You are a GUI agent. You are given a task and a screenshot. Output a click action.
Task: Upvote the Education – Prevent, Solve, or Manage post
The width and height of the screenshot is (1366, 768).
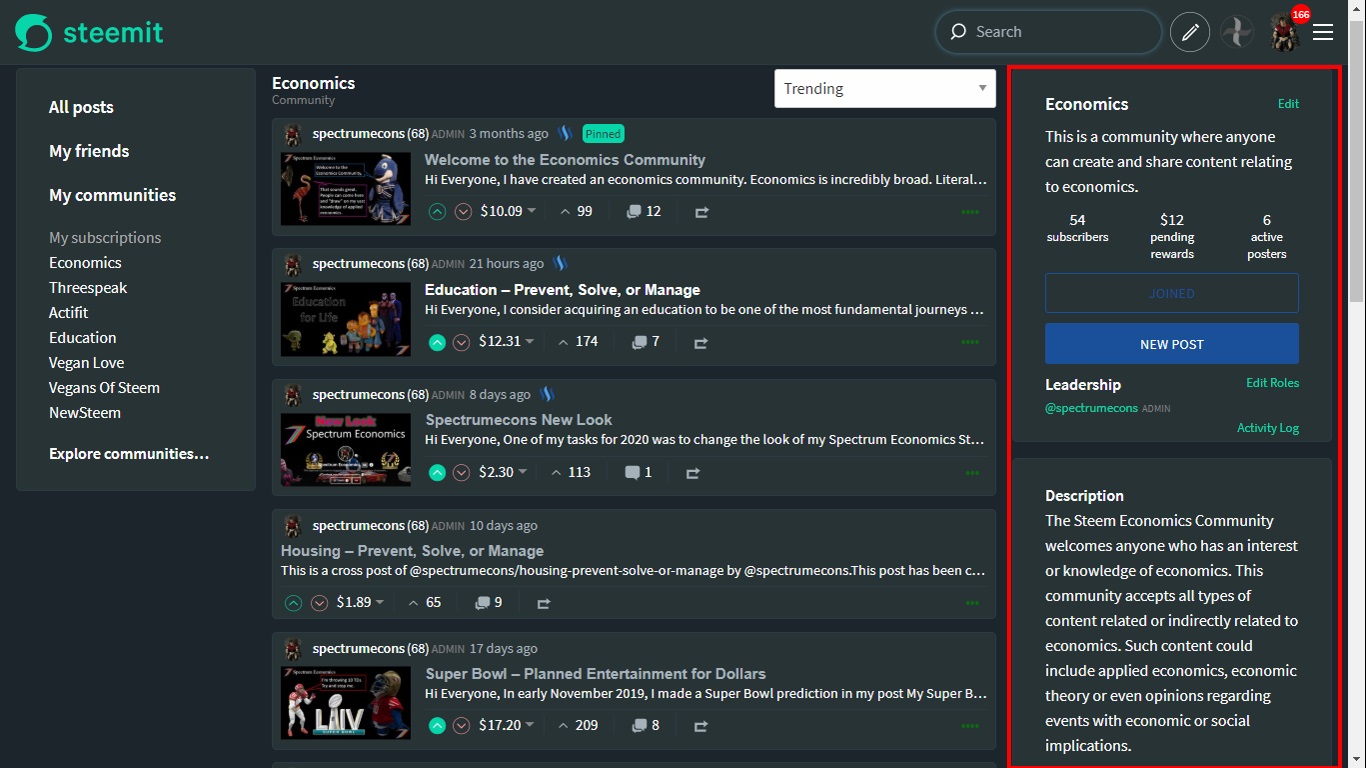pyautogui.click(x=437, y=342)
